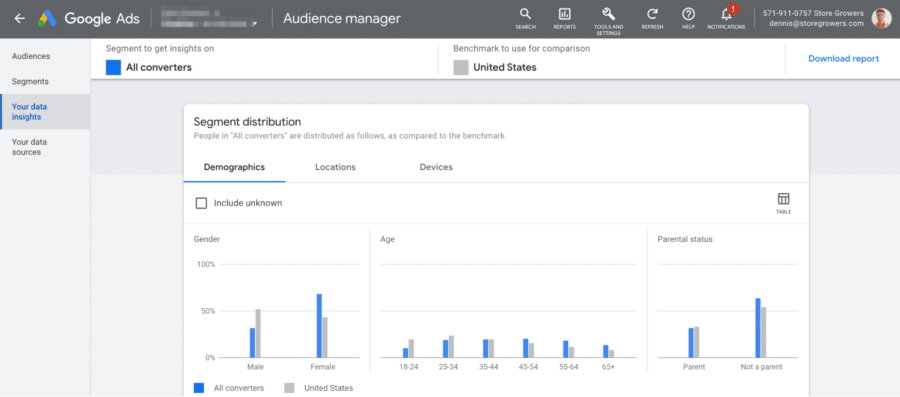This screenshot has height=397, width=900.
Task: Click the 45-54 age group label
Action: (x=528, y=367)
